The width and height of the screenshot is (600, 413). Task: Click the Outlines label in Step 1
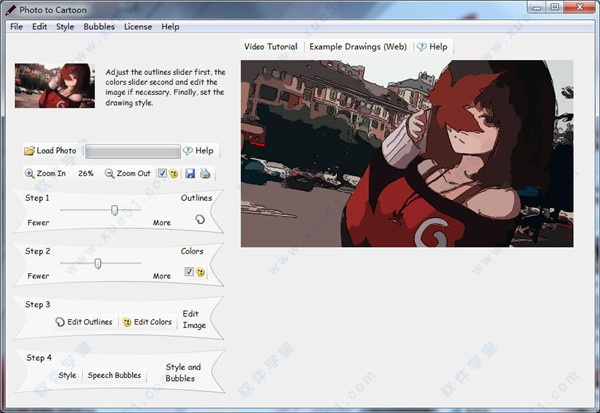196,198
